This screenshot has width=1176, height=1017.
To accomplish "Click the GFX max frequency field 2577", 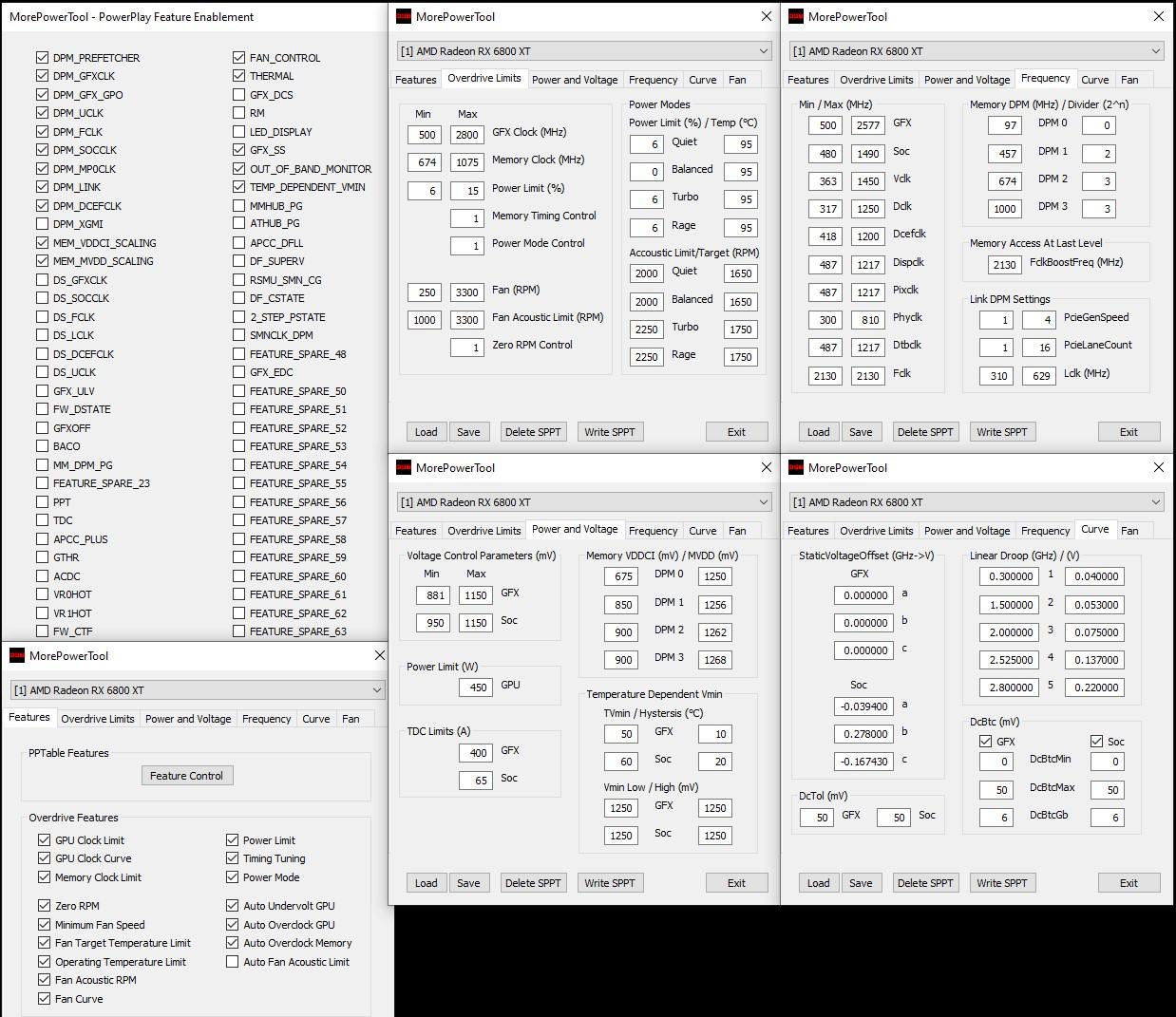I will [867, 125].
